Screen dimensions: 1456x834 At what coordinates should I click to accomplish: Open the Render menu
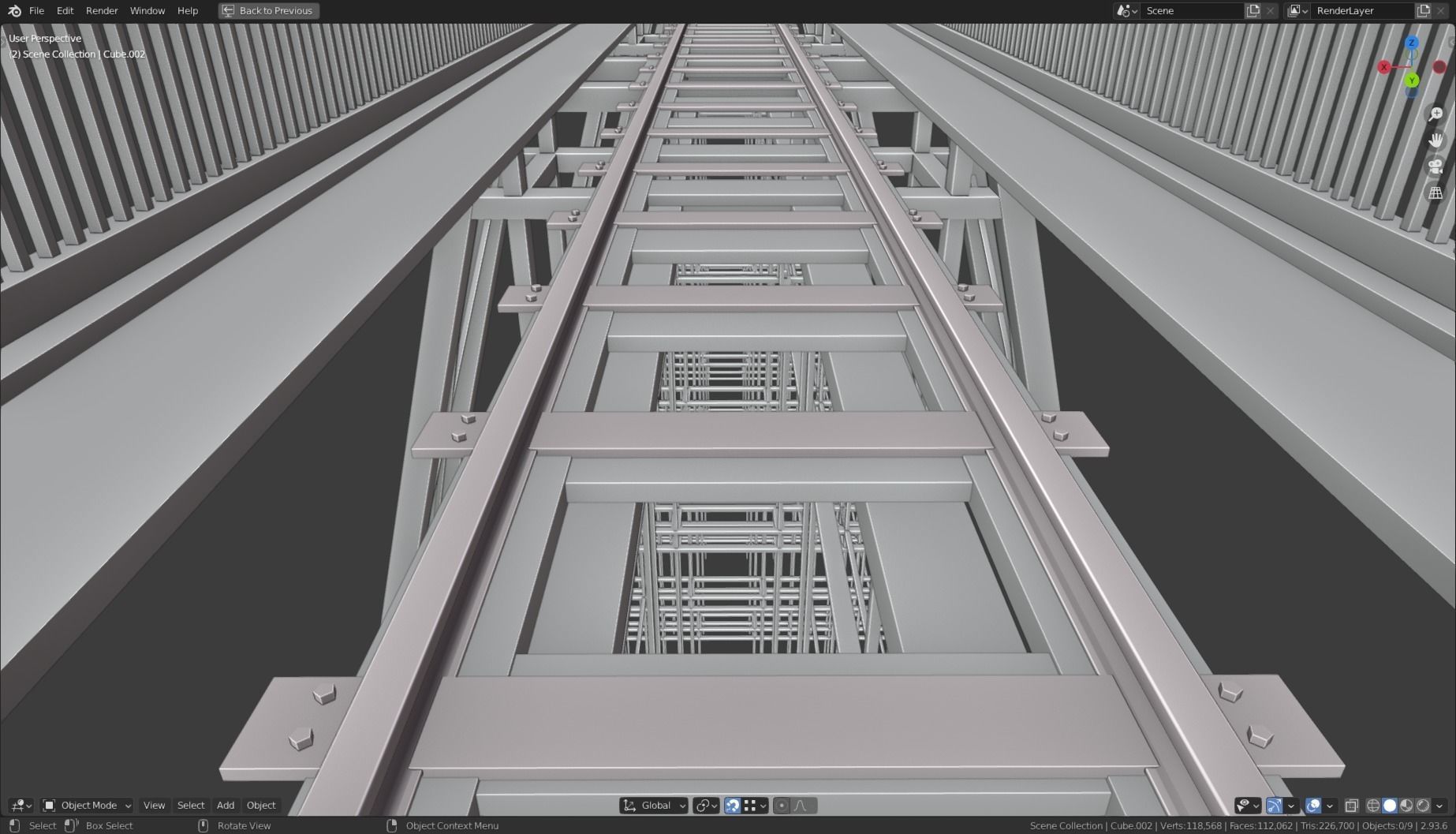(102, 10)
